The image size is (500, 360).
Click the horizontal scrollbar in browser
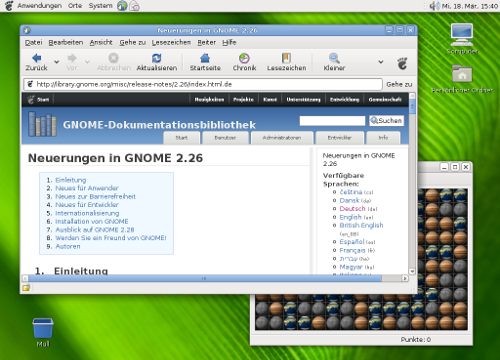[x=205, y=278]
